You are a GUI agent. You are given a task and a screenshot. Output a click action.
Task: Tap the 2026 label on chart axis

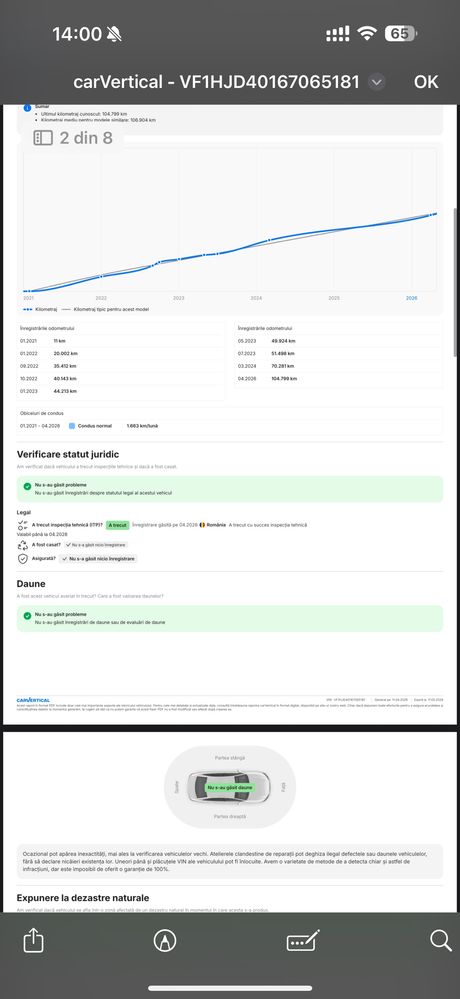[x=412, y=298]
